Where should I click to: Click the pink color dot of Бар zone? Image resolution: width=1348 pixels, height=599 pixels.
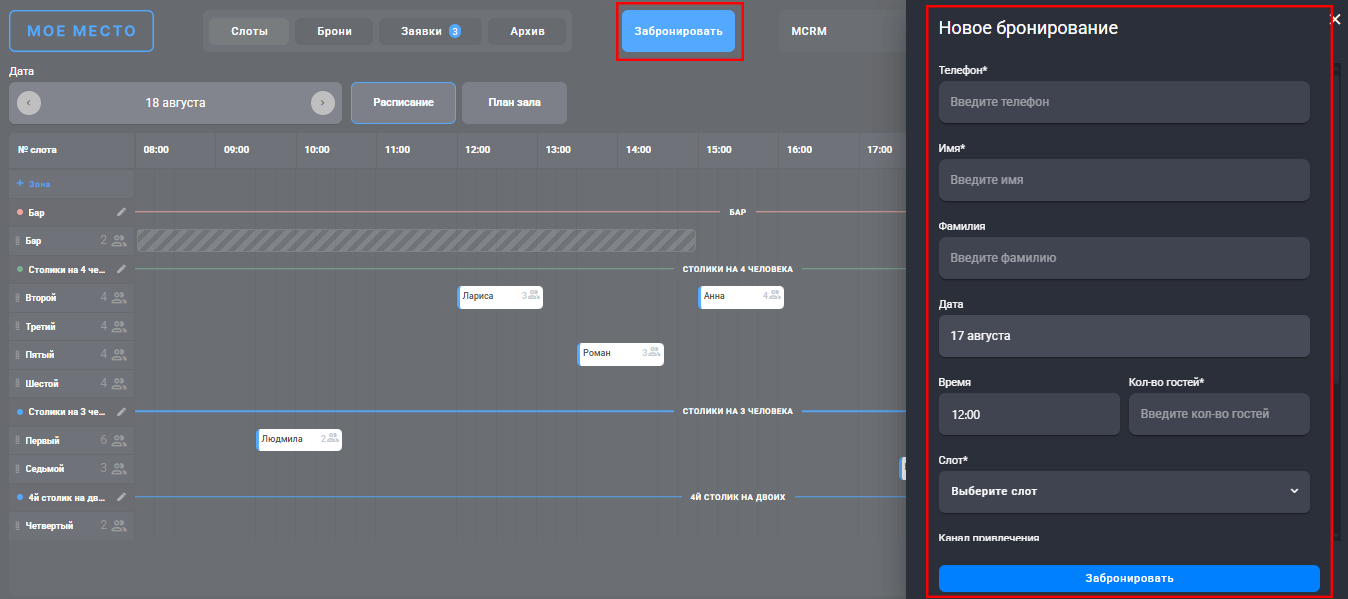[20, 213]
